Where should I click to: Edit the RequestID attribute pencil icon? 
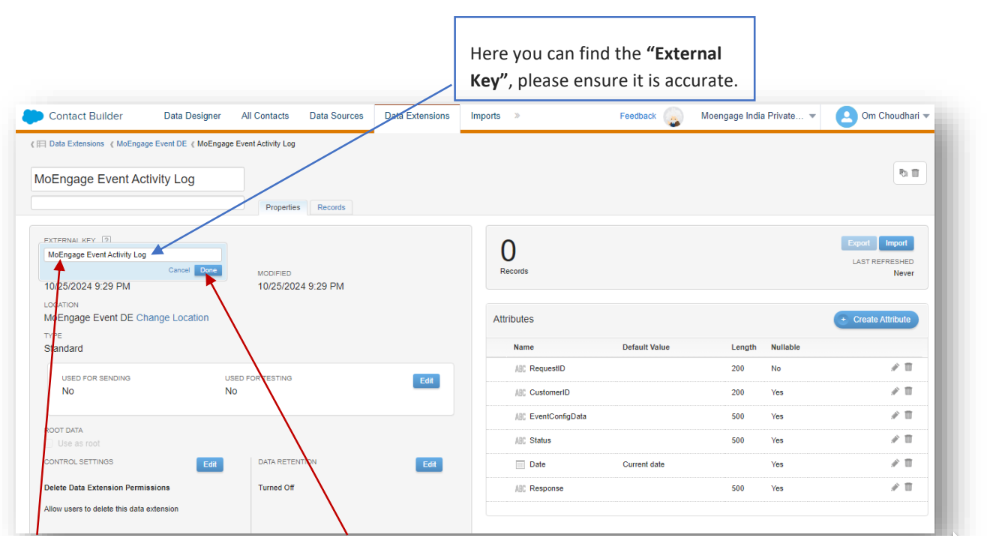895,368
